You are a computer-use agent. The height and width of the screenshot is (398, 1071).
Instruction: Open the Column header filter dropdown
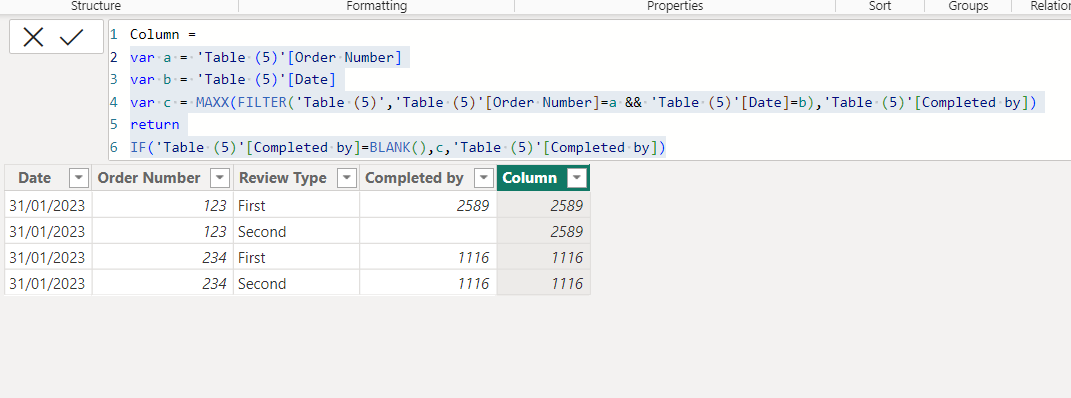(578, 178)
